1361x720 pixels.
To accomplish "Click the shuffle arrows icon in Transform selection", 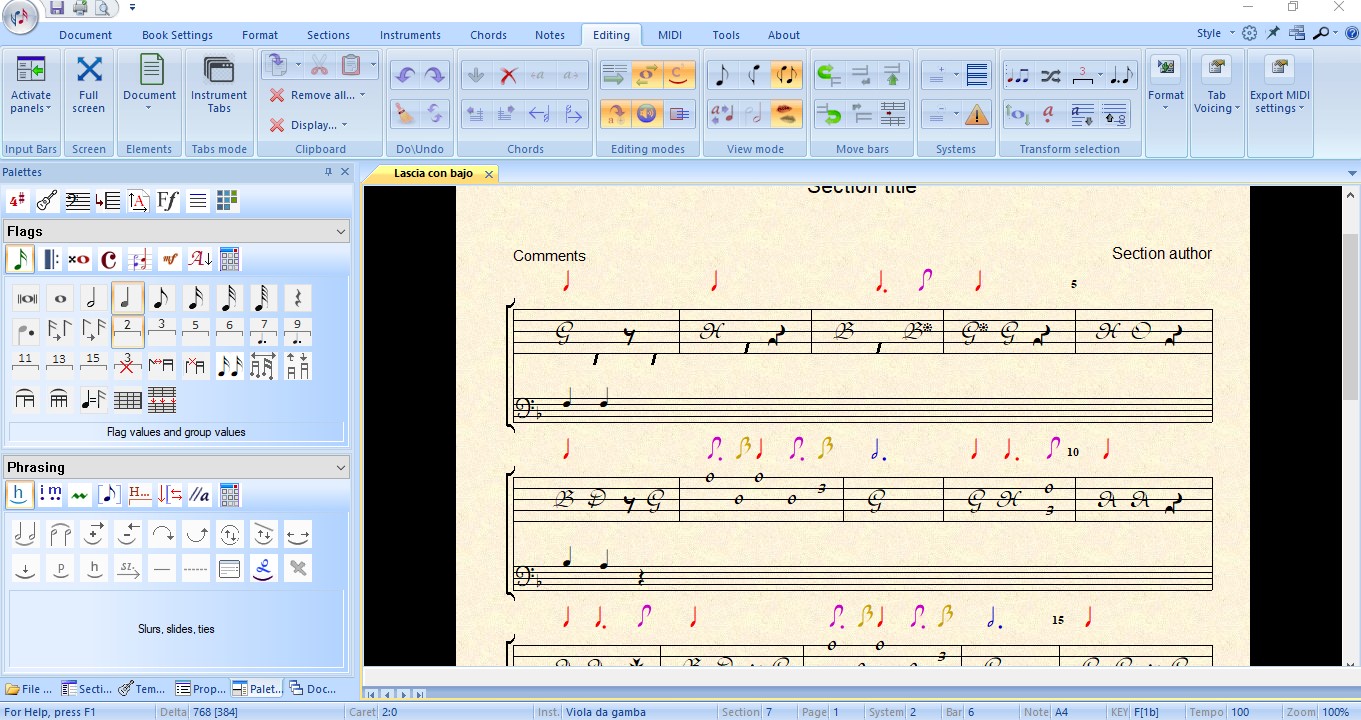I will [1050, 75].
